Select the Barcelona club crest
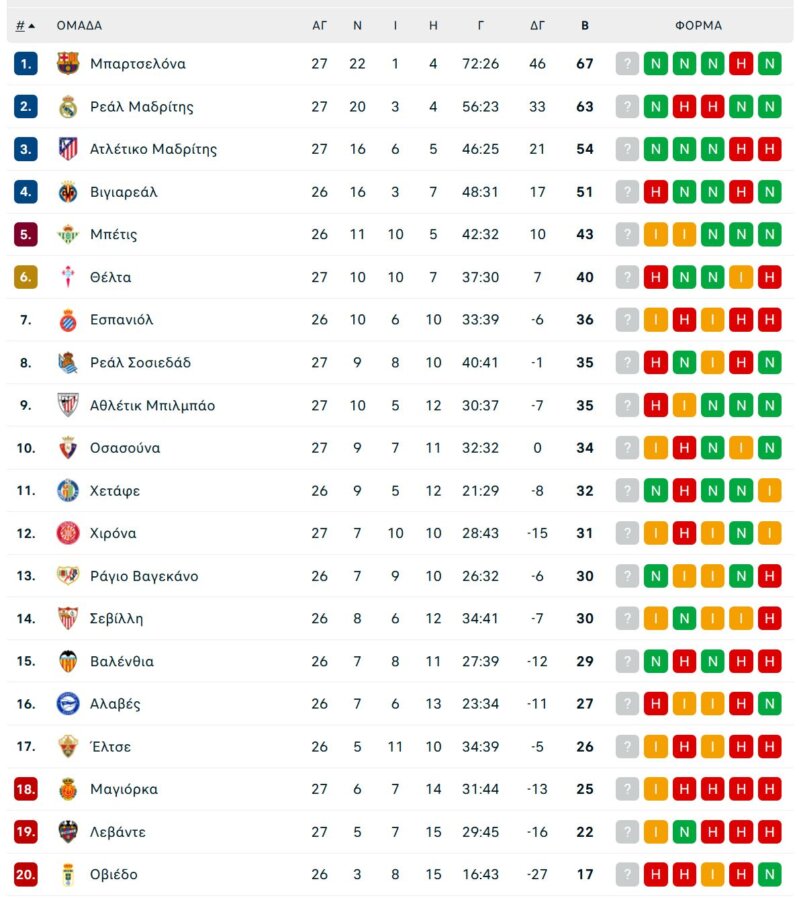The width and height of the screenshot is (799, 900). pos(67,63)
